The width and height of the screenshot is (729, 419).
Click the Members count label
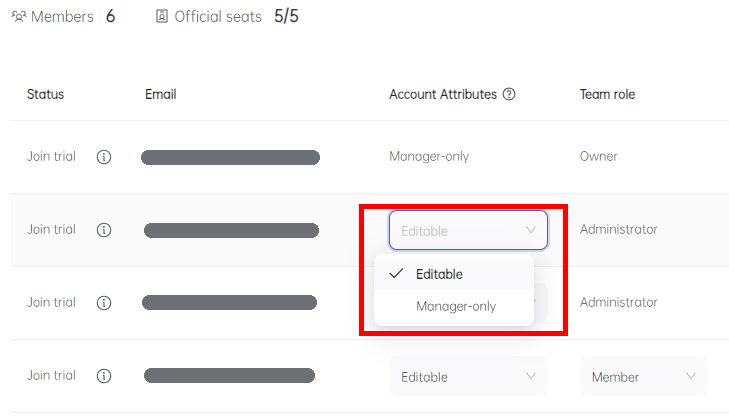(x=62, y=17)
